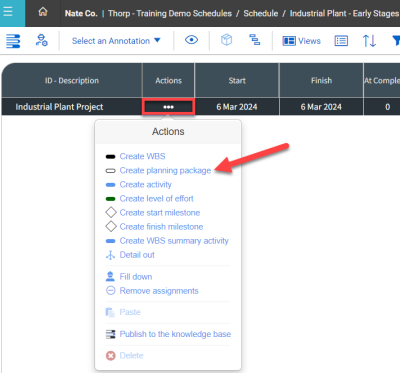The image size is (400, 373).
Task: Click the Start date 6 Mar 2024 cell
Action: (x=237, y=107)
